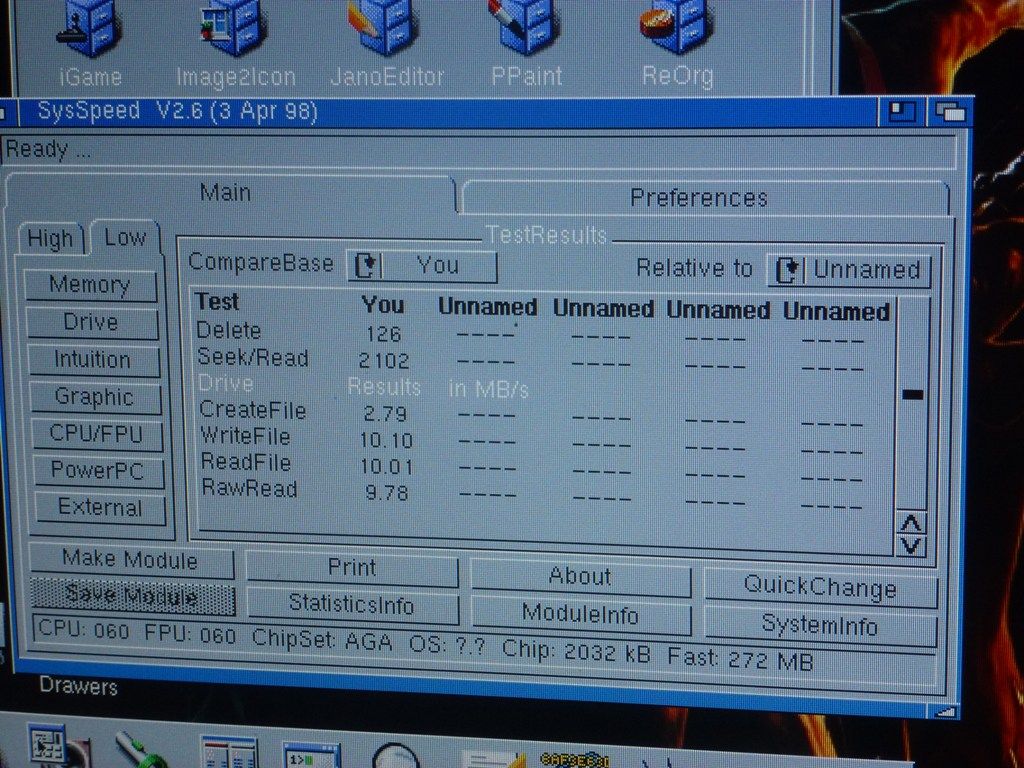Screen dimensions: 1024x768
Task: Click the SysSpeed window zoom gadget
Action: tap(904, 110)
